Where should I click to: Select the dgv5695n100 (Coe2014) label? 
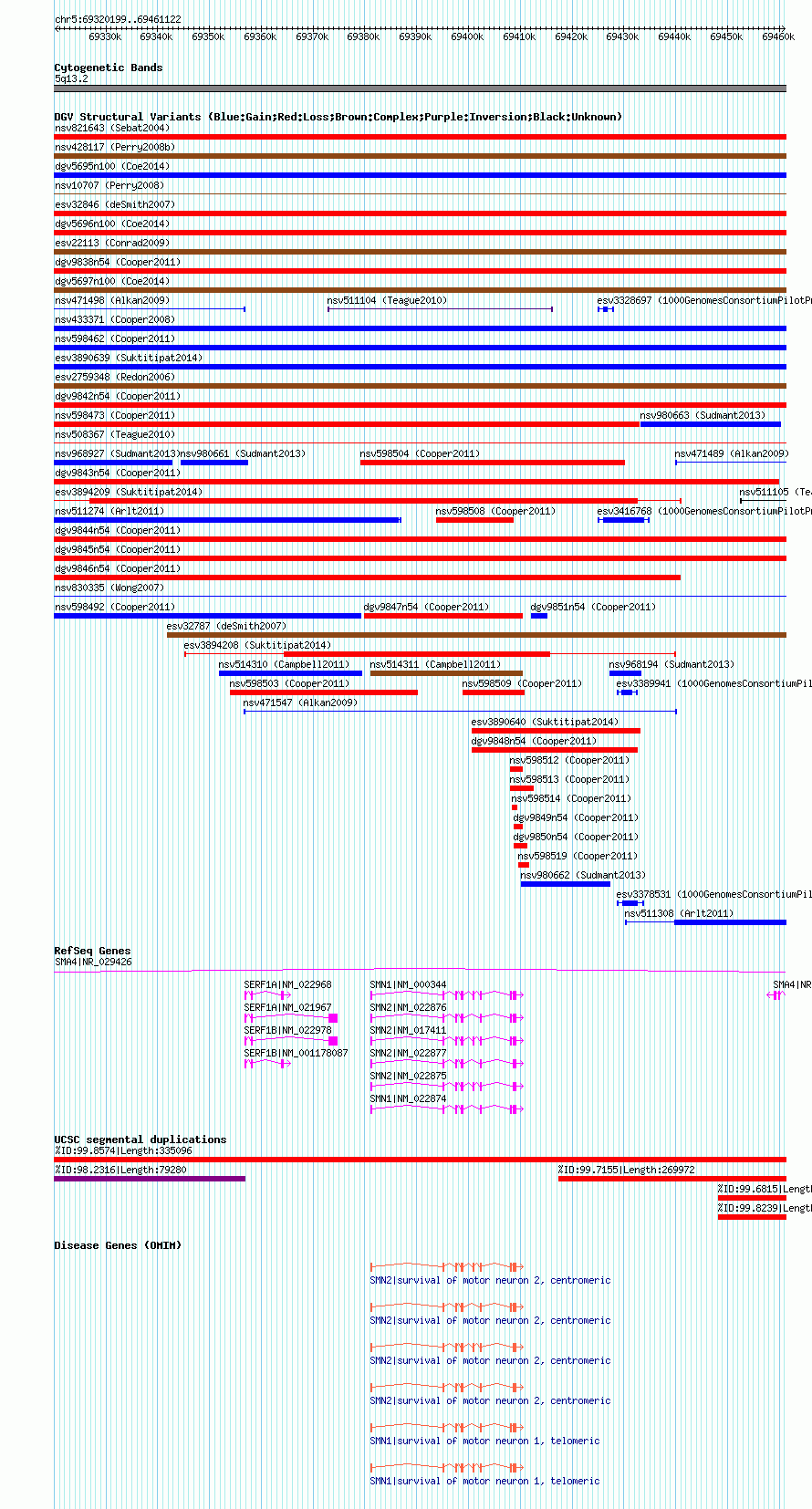tap(111, 166)
